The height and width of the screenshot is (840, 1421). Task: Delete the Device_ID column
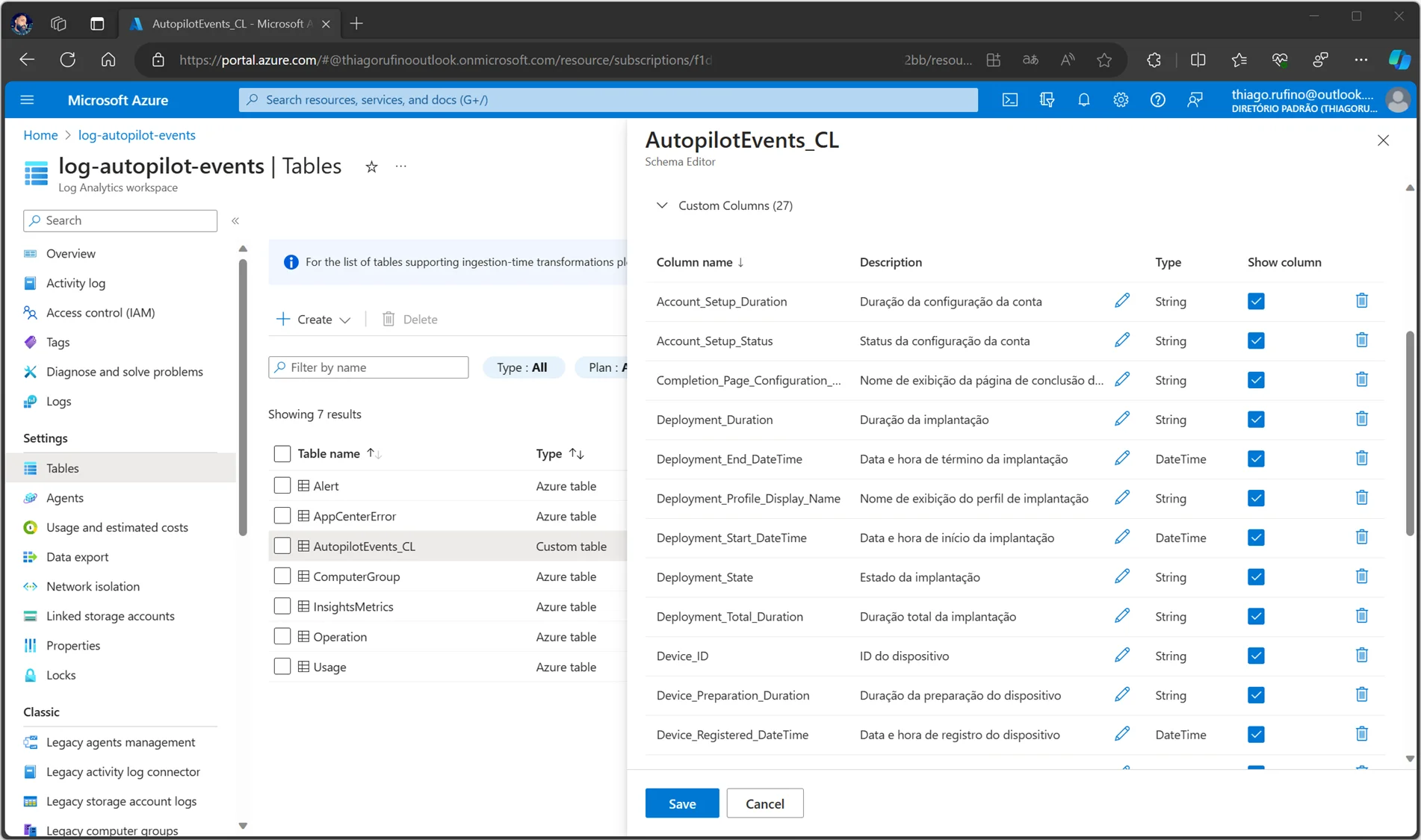1361,656
